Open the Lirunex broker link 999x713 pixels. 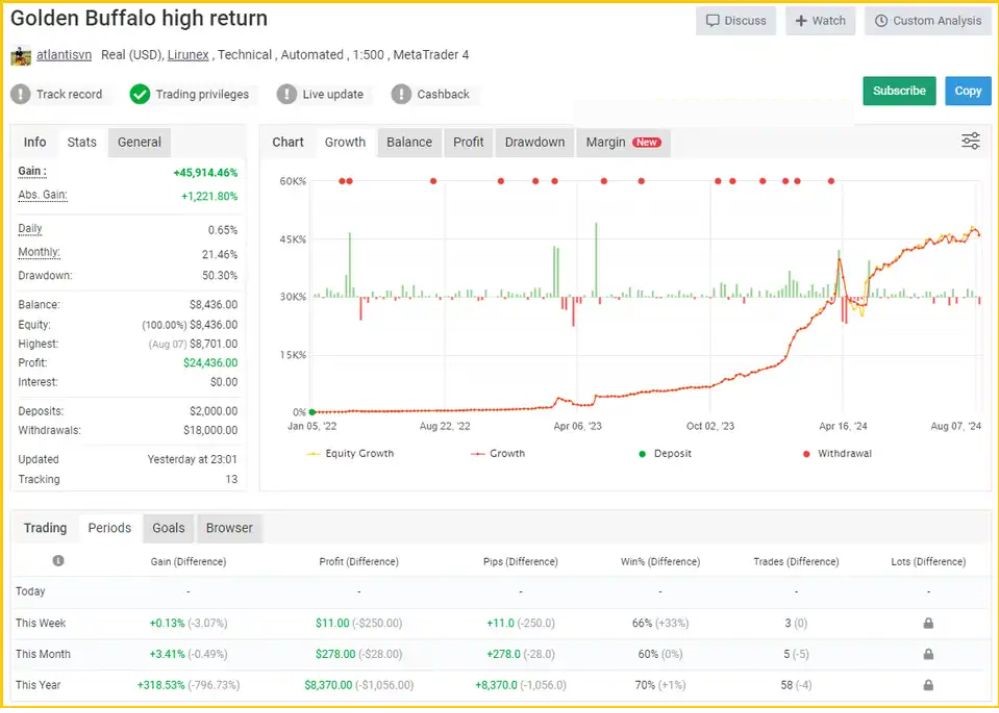(188, 55)
